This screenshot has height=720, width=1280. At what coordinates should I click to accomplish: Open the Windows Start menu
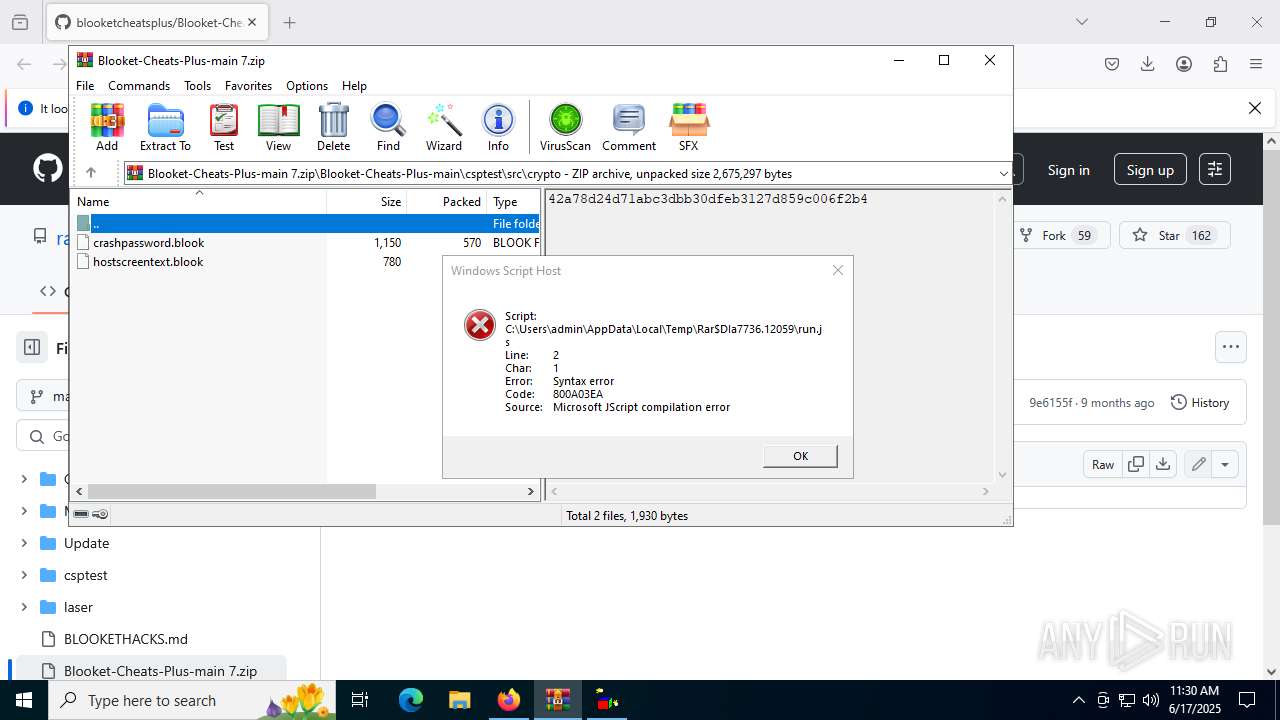coord(24,700)
